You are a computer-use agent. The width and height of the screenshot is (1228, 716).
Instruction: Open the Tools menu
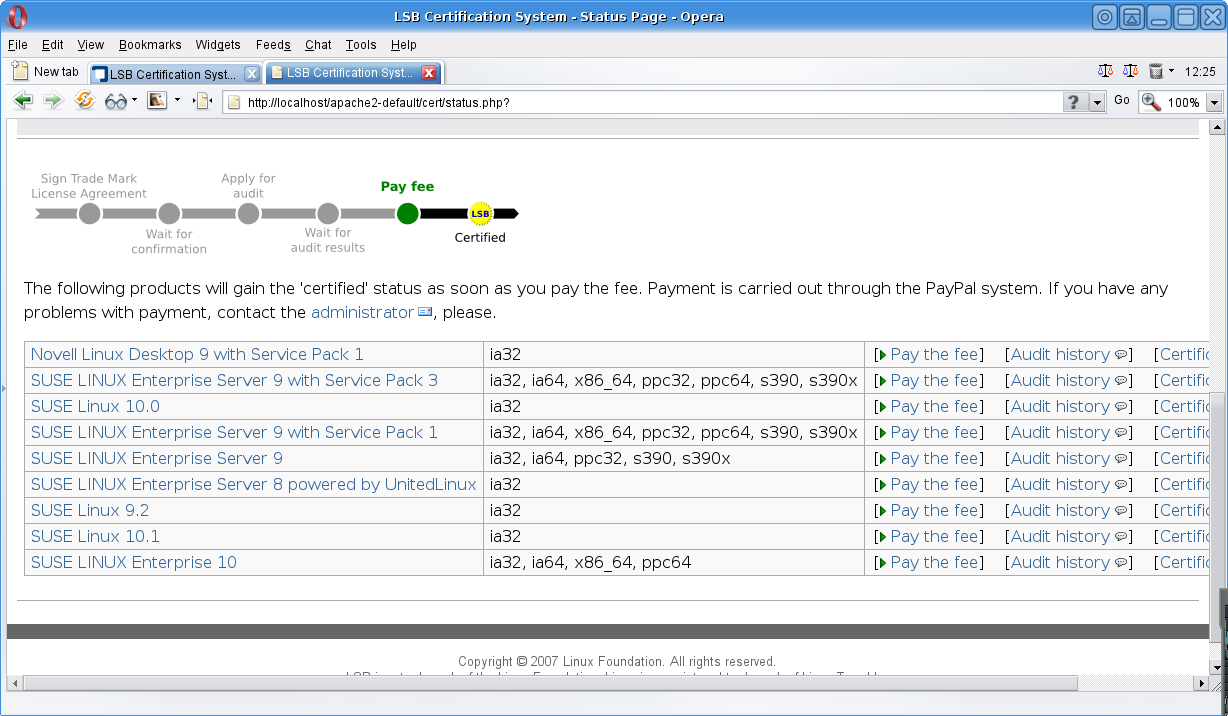(x=361, y=45)
